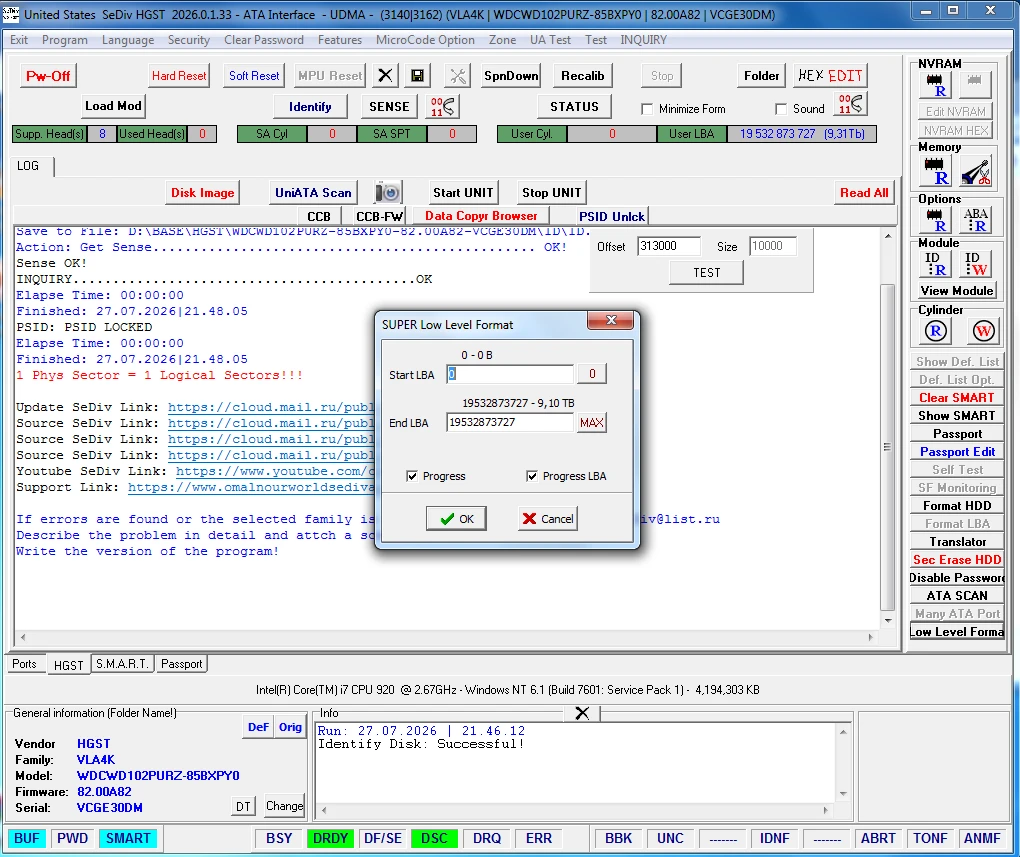
Task: Toggle the Sound checkbox
Action: pos(781,109)
